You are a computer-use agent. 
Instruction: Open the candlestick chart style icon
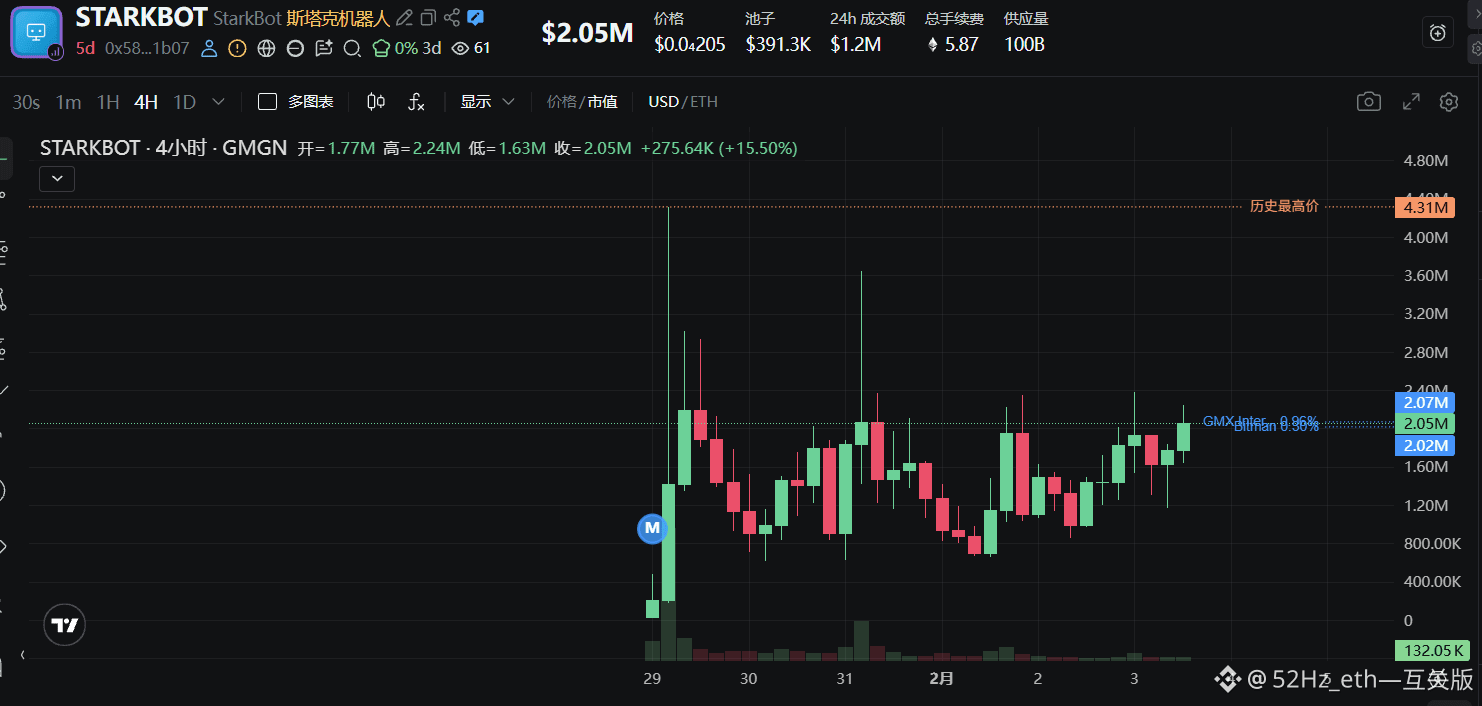(x=376, y=102)
